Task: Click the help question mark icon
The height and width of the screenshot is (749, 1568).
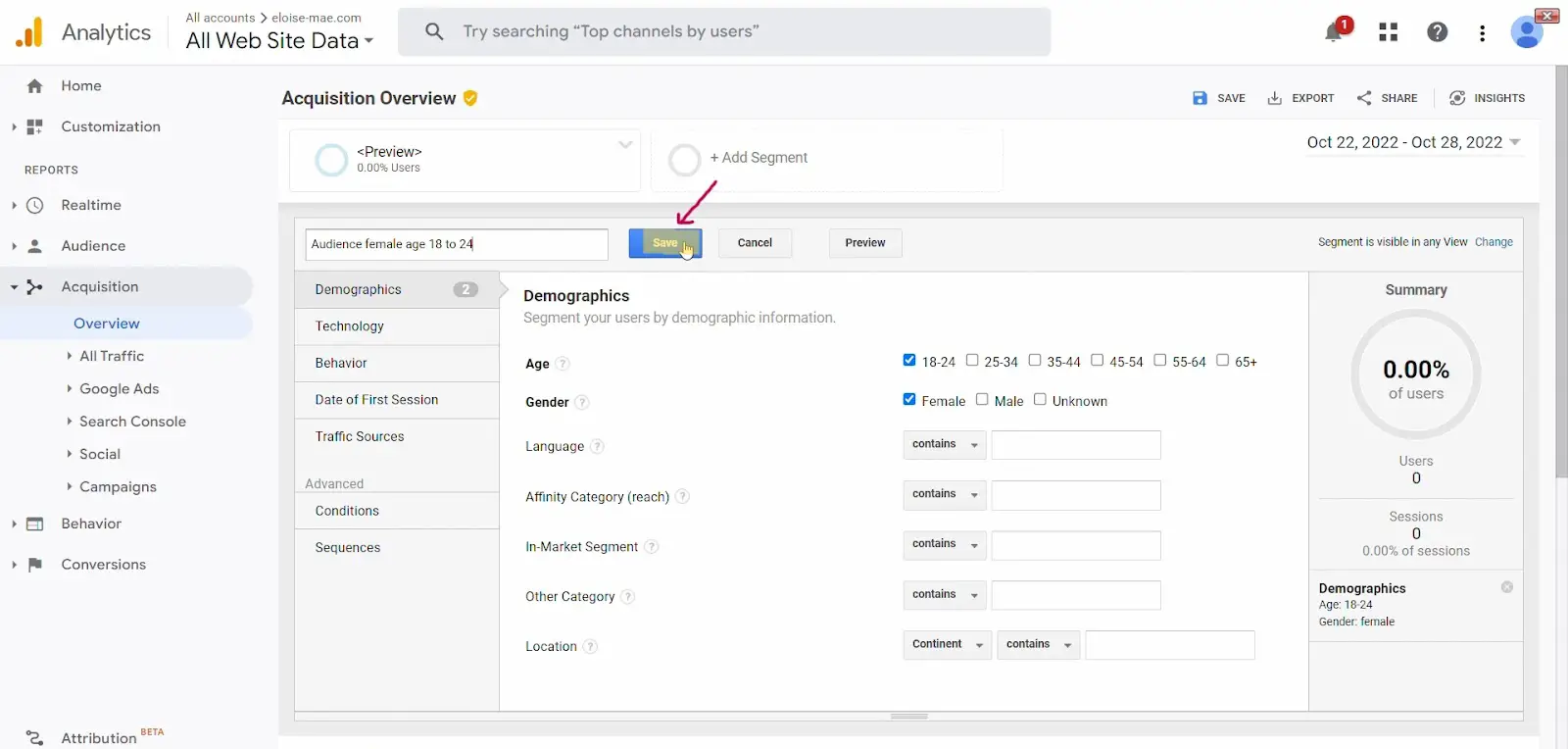Action: pos(1437,32)
